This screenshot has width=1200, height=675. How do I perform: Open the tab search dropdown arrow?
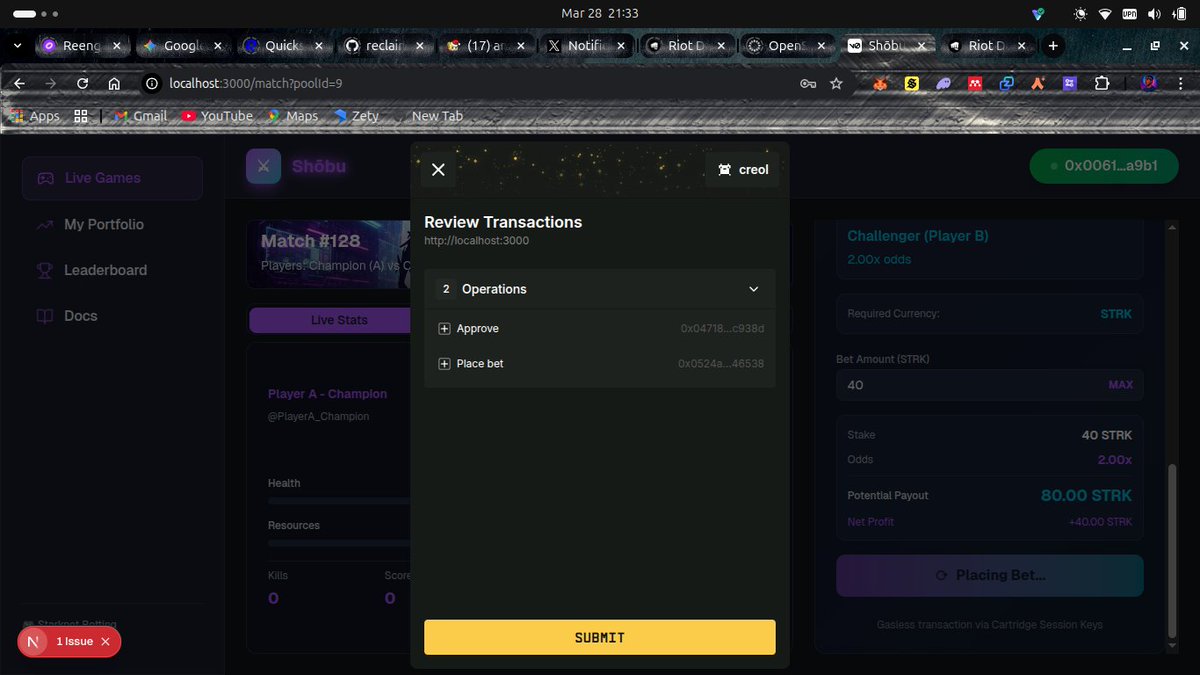pyautogui.click(x=17, y=45)
